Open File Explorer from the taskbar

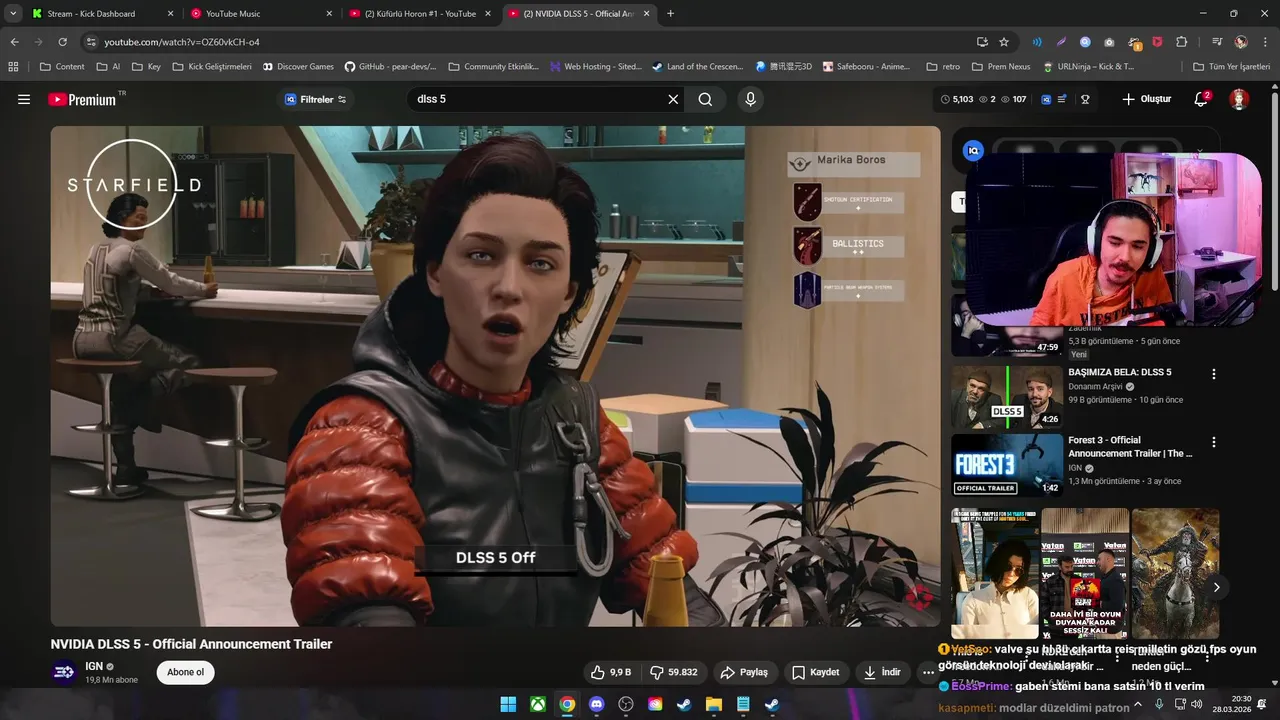714,704
